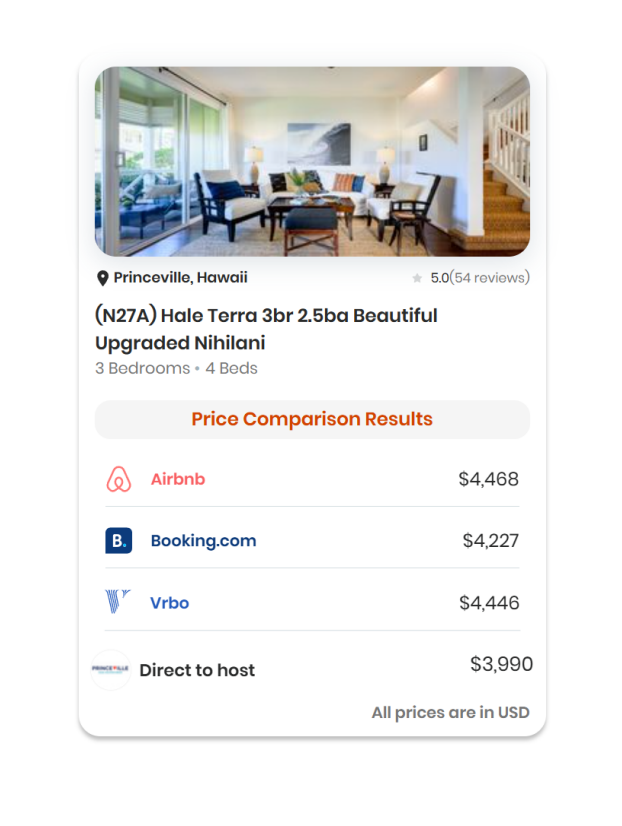Click the direct price $3,990
Screen dimensions: 622x826
(x=501, y=664)
